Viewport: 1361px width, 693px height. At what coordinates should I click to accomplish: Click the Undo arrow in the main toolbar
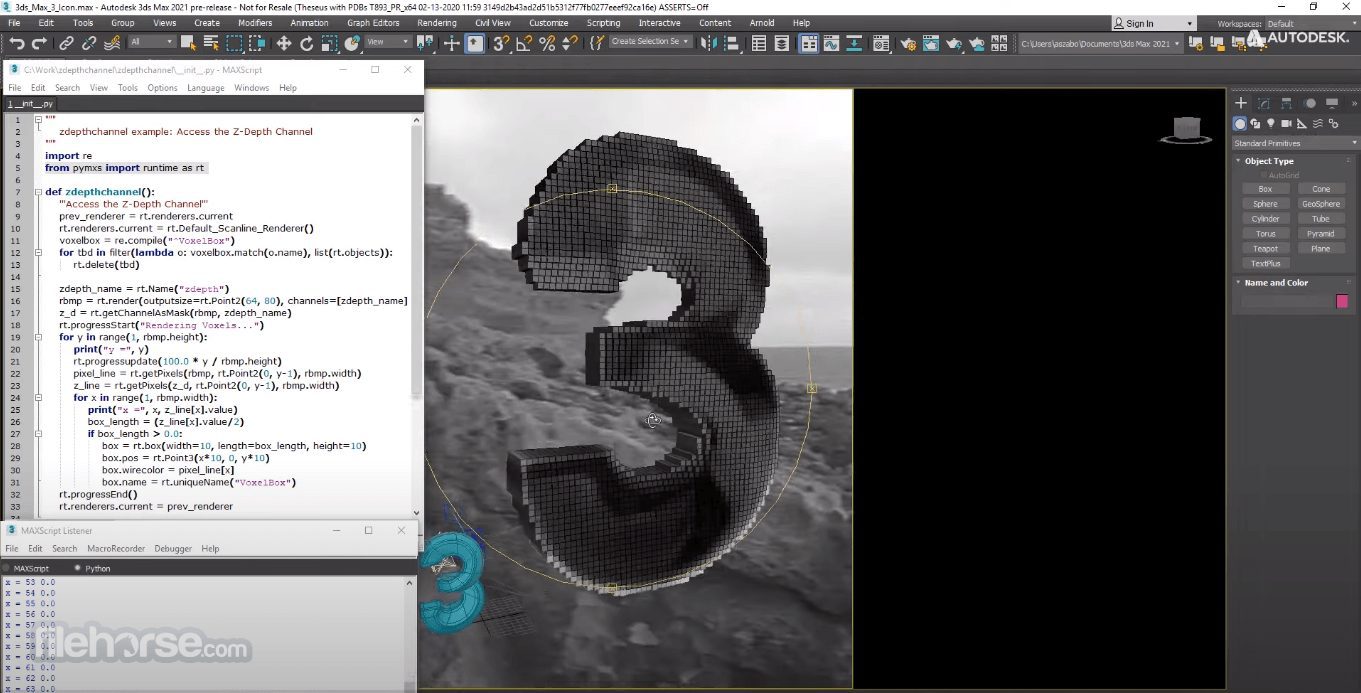pos(17,43)
